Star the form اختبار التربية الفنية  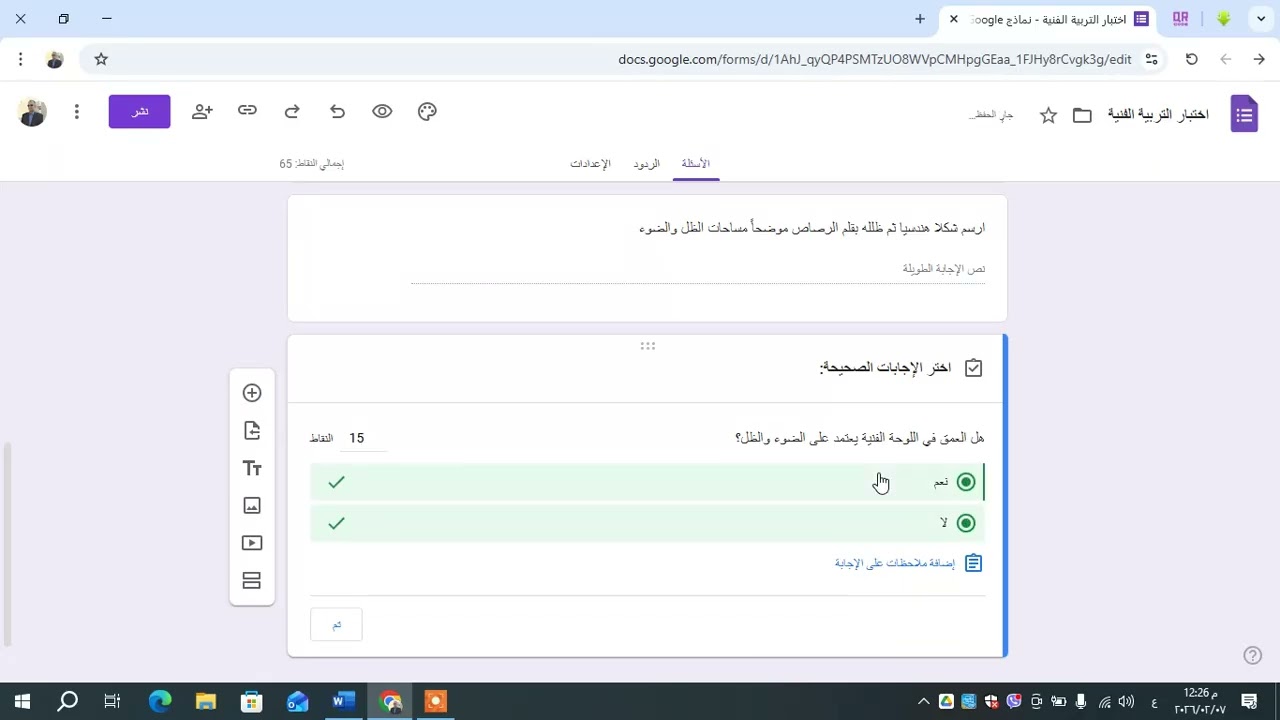[1048, 115]
